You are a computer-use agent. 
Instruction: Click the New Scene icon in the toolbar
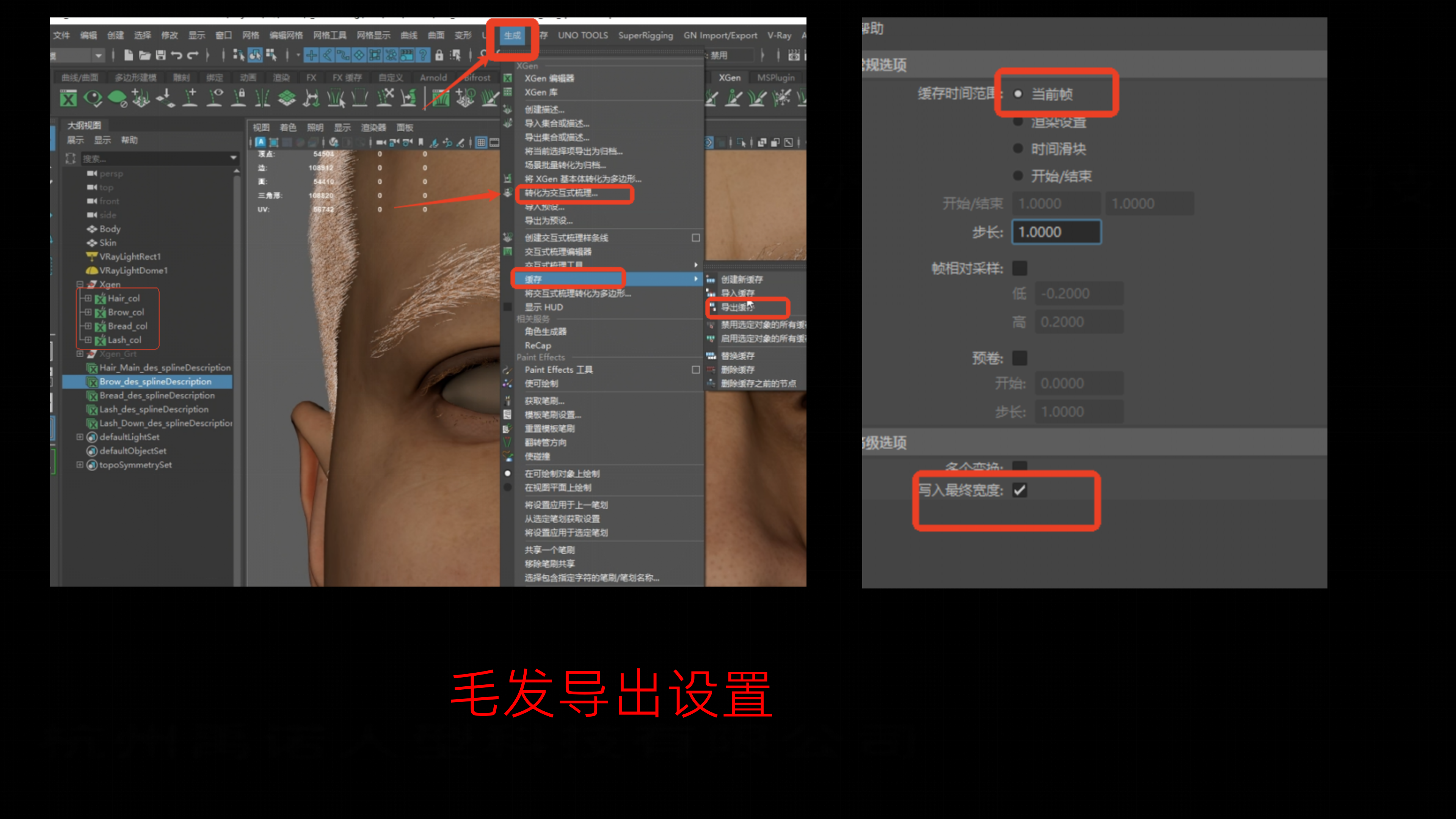click(x=129, y=55)
